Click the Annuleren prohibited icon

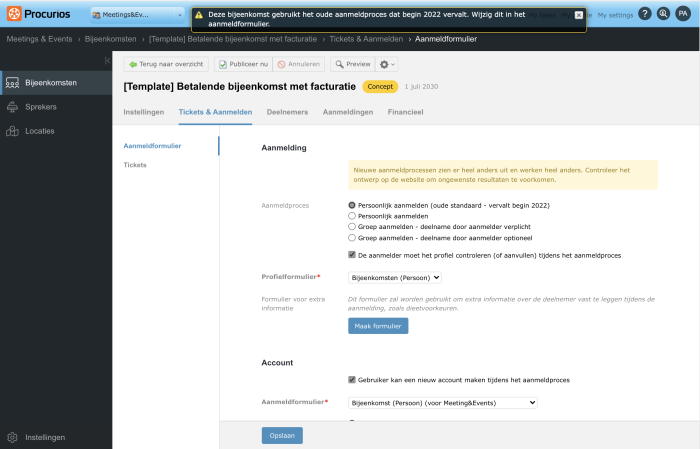(x=281, y=65)
